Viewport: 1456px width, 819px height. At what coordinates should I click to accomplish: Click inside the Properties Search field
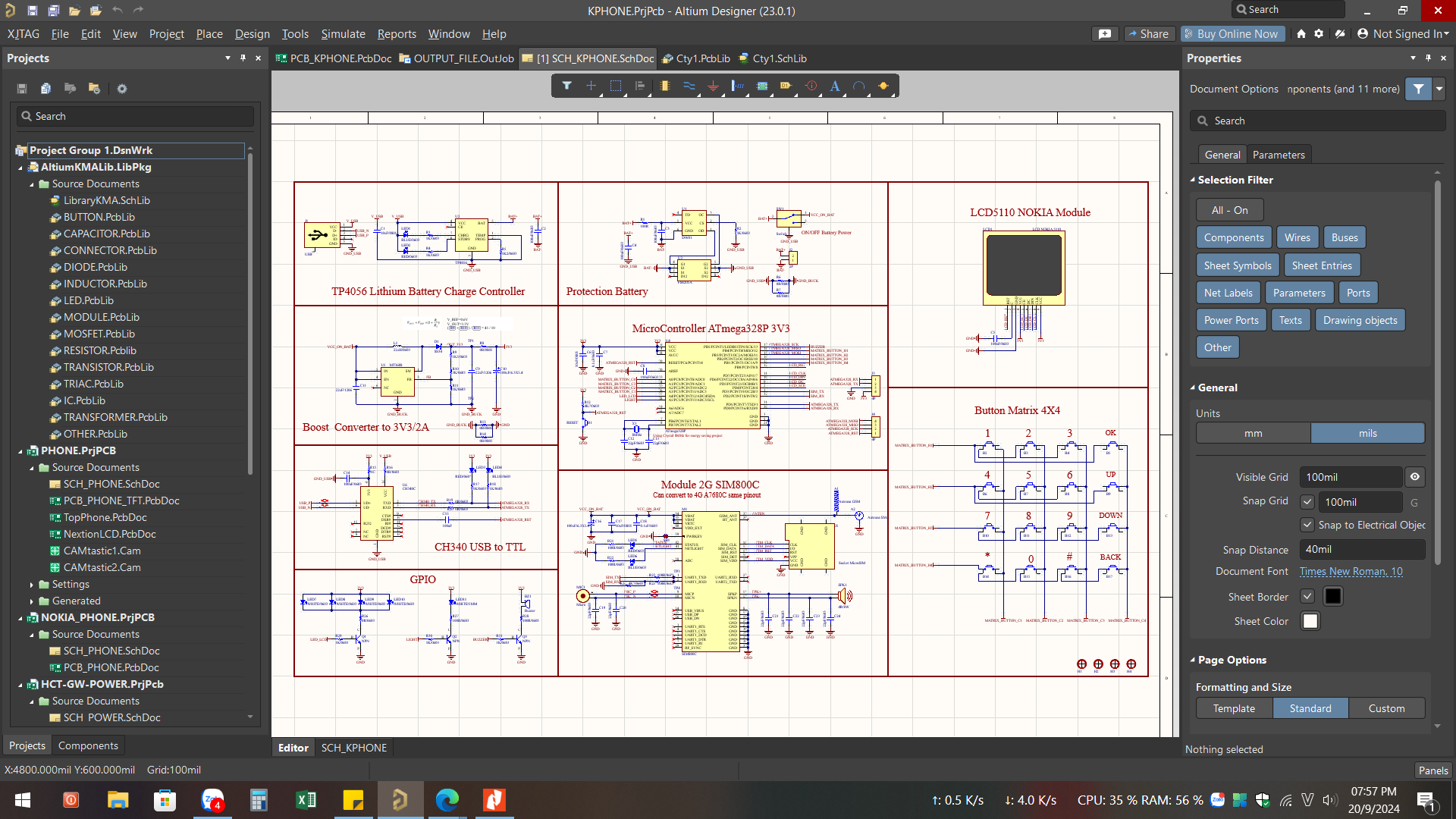1319,121
